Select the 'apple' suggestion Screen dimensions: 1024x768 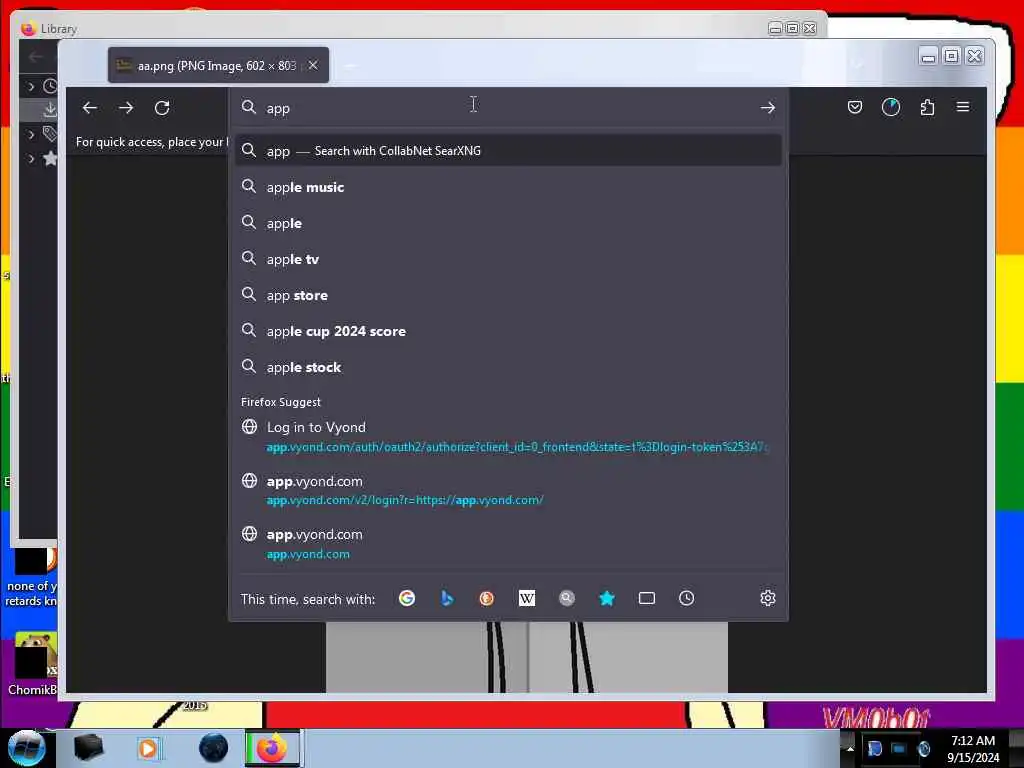tap(508, 223)
